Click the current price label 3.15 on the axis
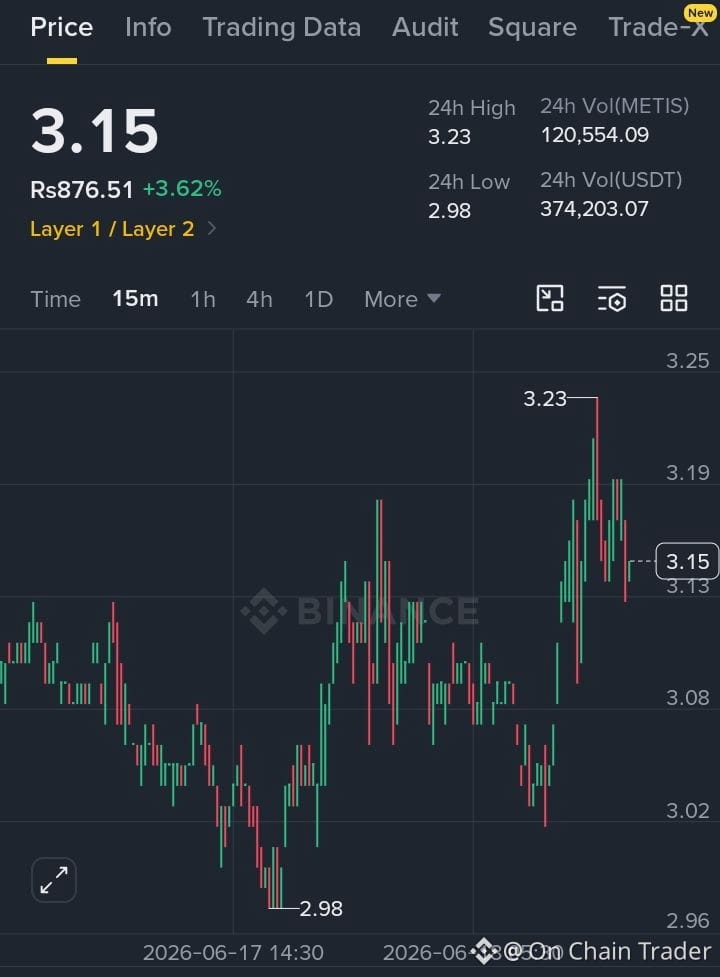720x977 pixels. (688, 561)
